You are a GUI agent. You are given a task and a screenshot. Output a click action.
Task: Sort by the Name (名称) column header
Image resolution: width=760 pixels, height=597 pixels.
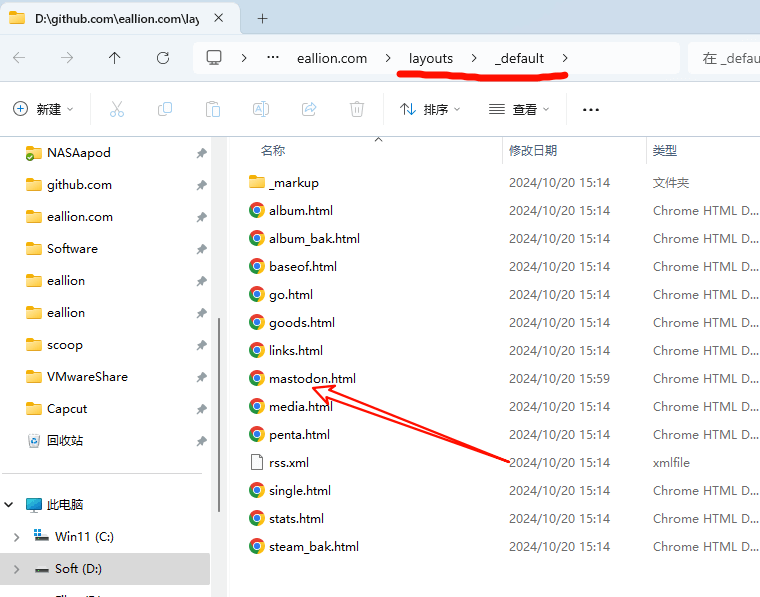pos(273,151)
